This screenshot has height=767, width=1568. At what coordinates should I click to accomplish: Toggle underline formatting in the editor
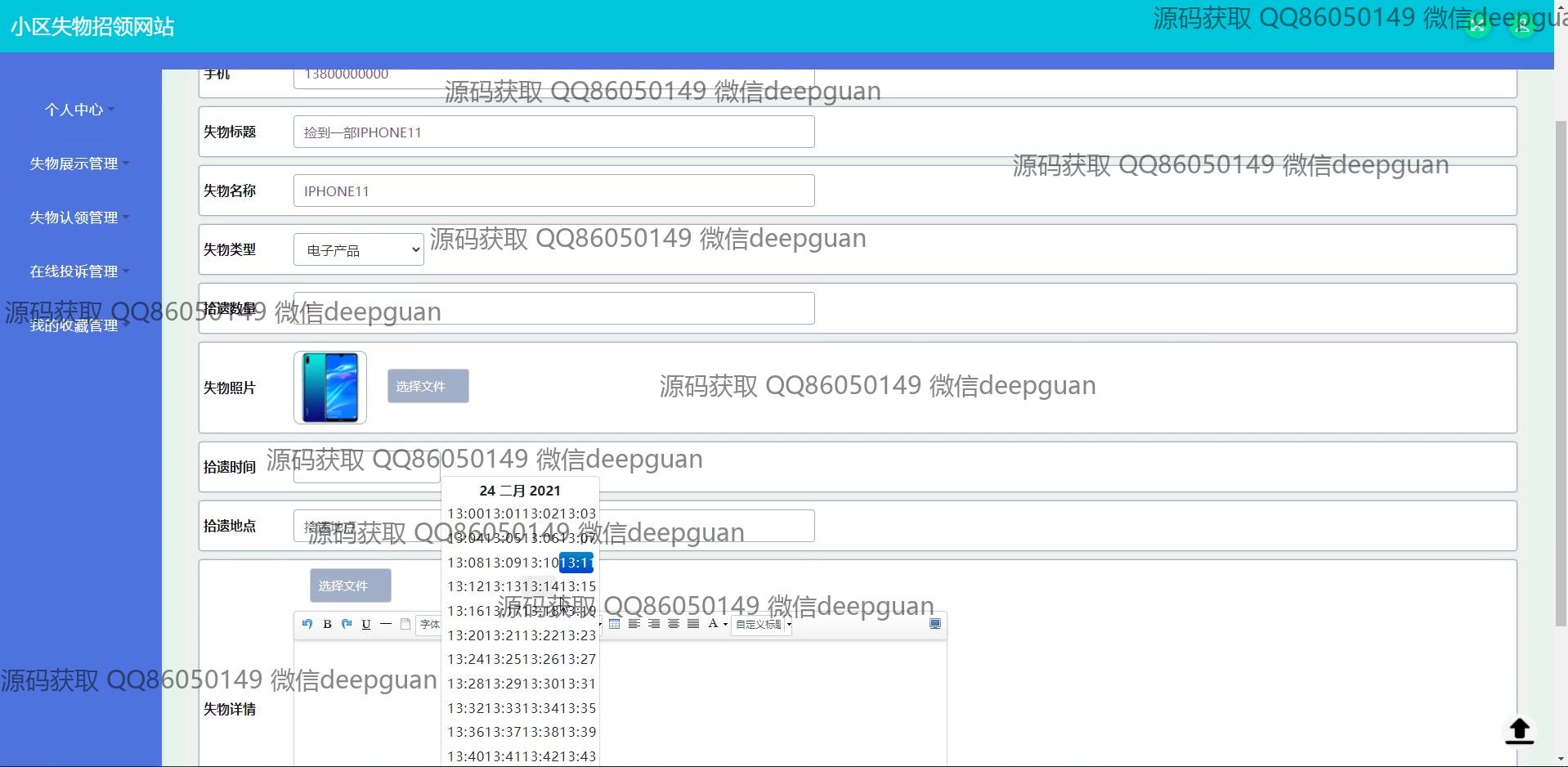pos(366,624)
